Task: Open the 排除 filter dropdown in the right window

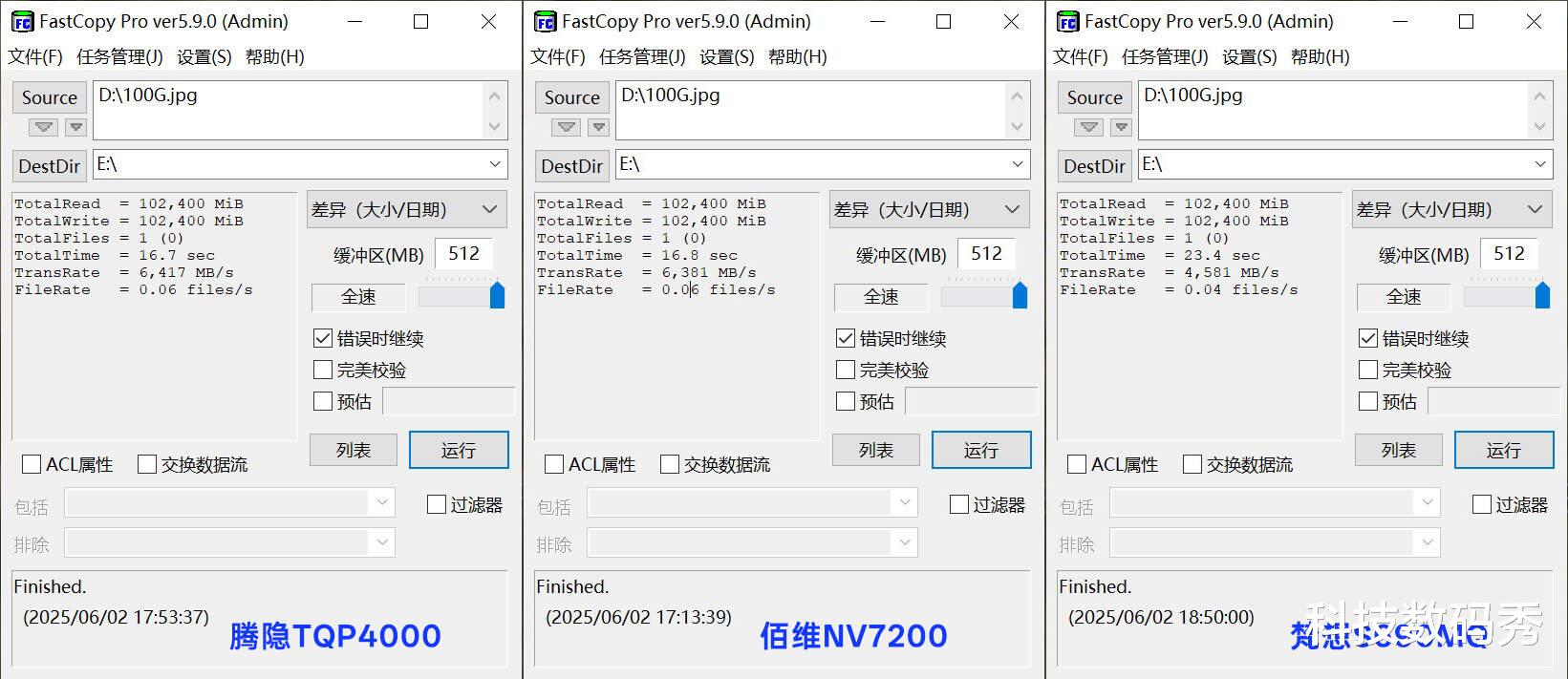Action: tap(1427, 543)
